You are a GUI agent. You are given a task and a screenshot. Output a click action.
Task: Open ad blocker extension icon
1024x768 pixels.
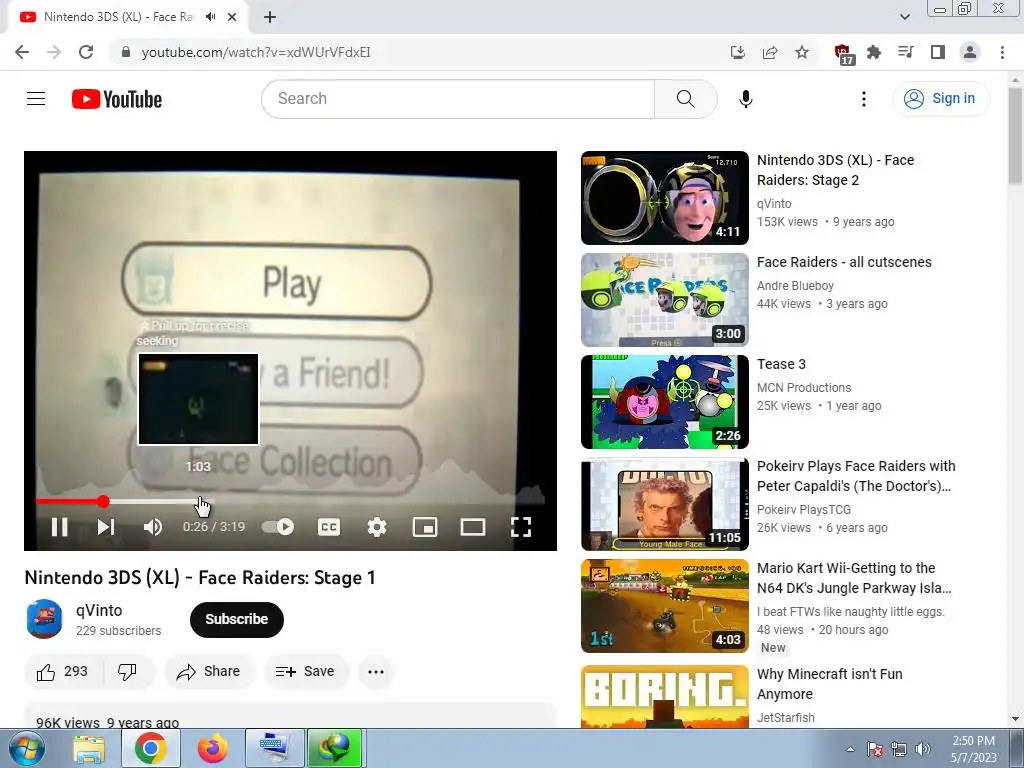(843, 54)
